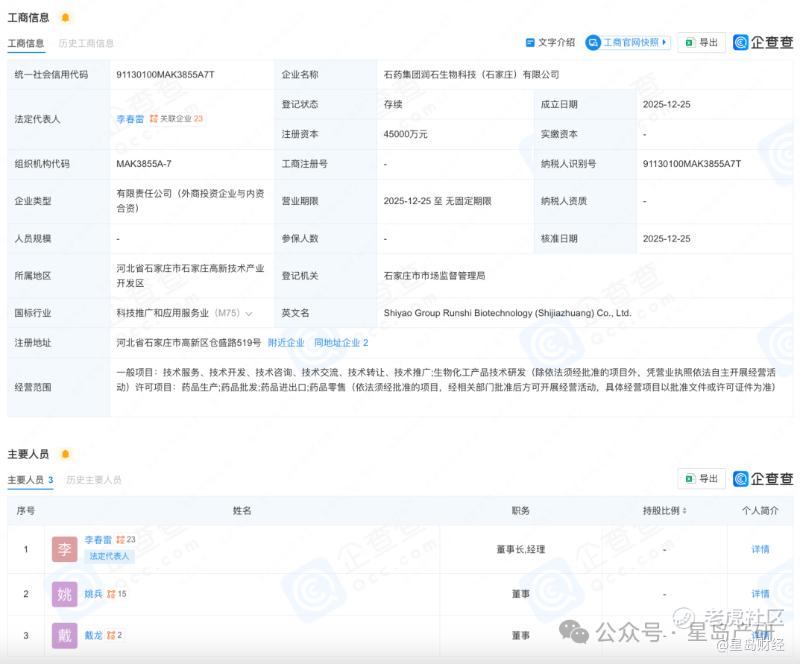Open 戴龙 name link
800x664 pixels.
(x=93, y=635)
